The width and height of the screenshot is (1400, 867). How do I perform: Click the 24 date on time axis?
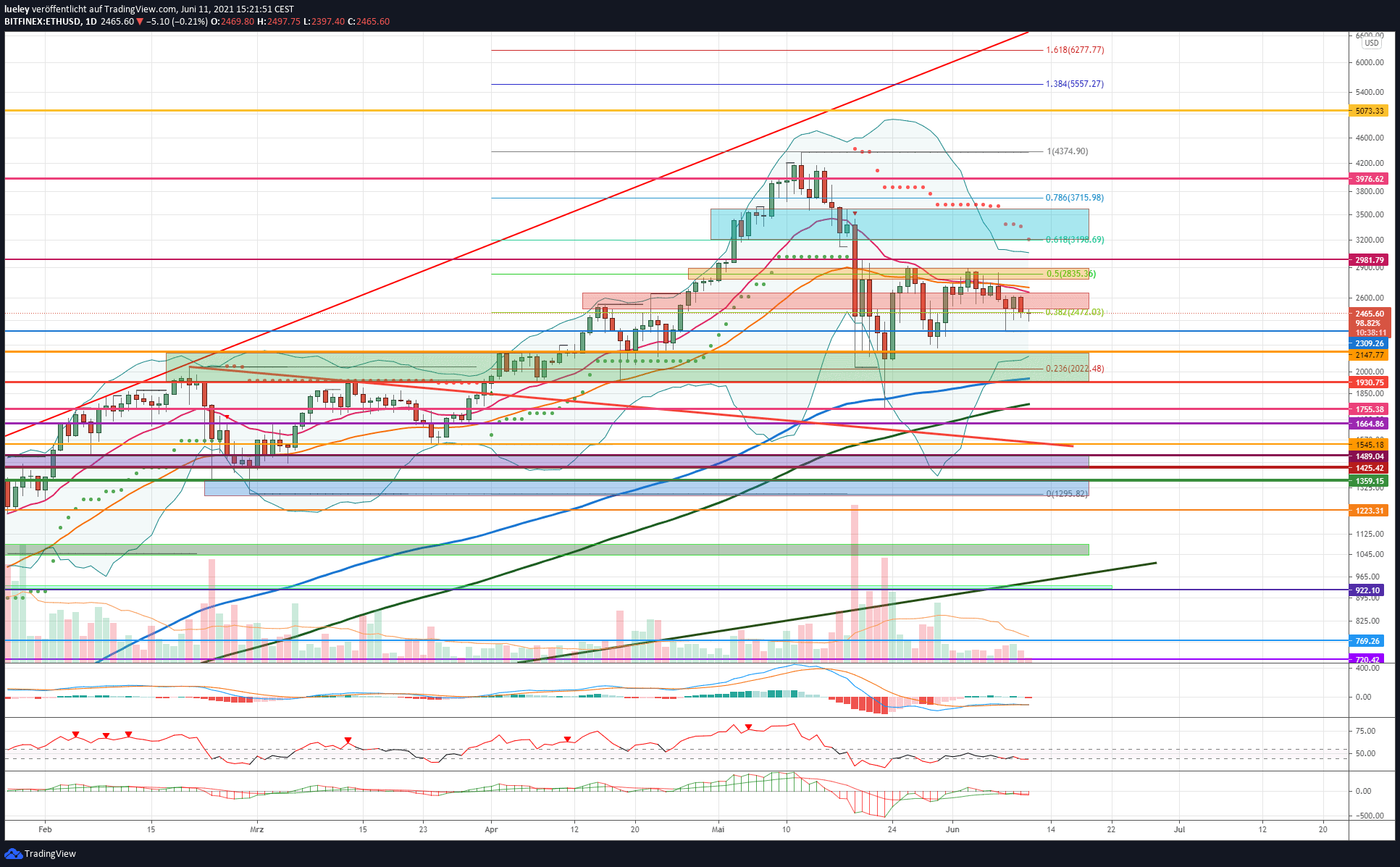point(892,829)
